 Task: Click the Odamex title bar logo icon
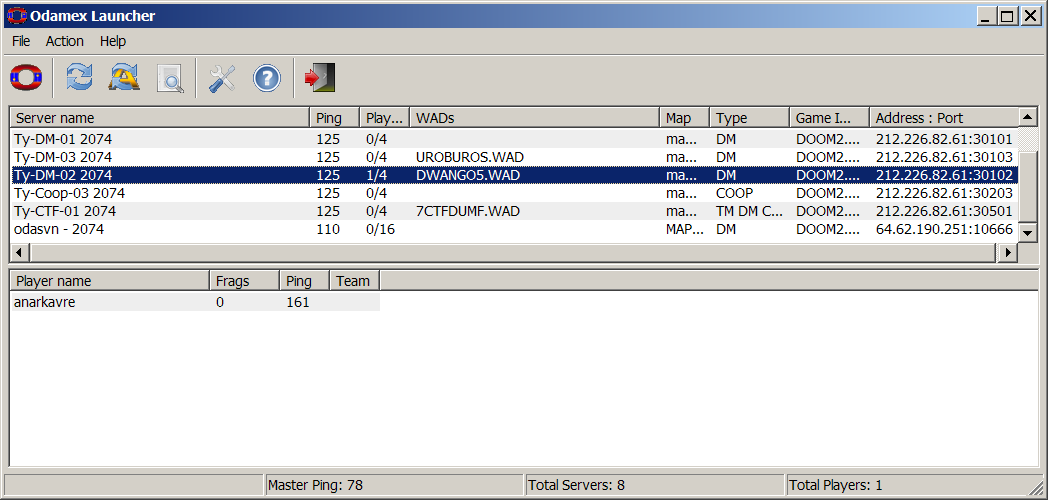click(17, 16)
